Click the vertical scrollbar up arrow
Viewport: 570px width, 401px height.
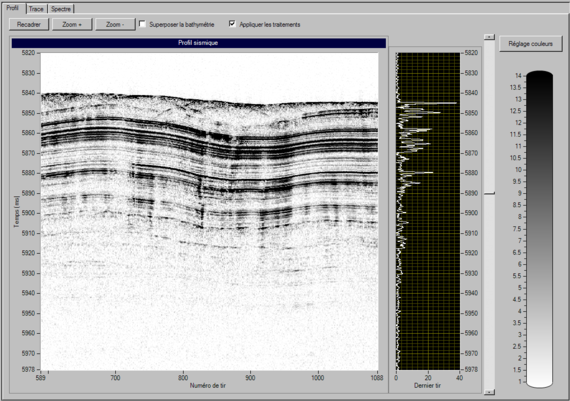pos(489,37)
